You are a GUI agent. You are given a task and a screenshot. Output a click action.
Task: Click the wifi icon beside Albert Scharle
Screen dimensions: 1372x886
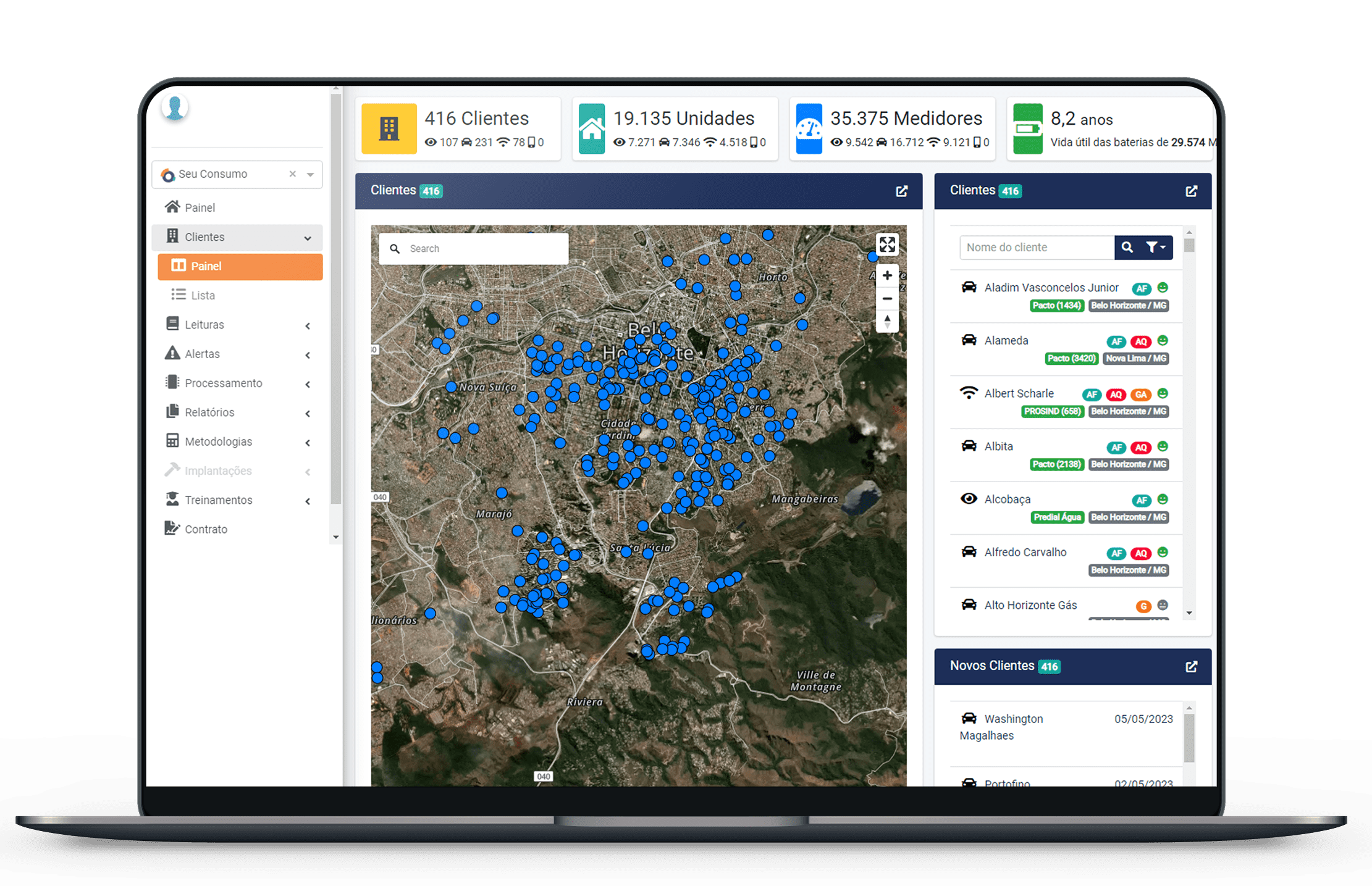click(969, 393)
